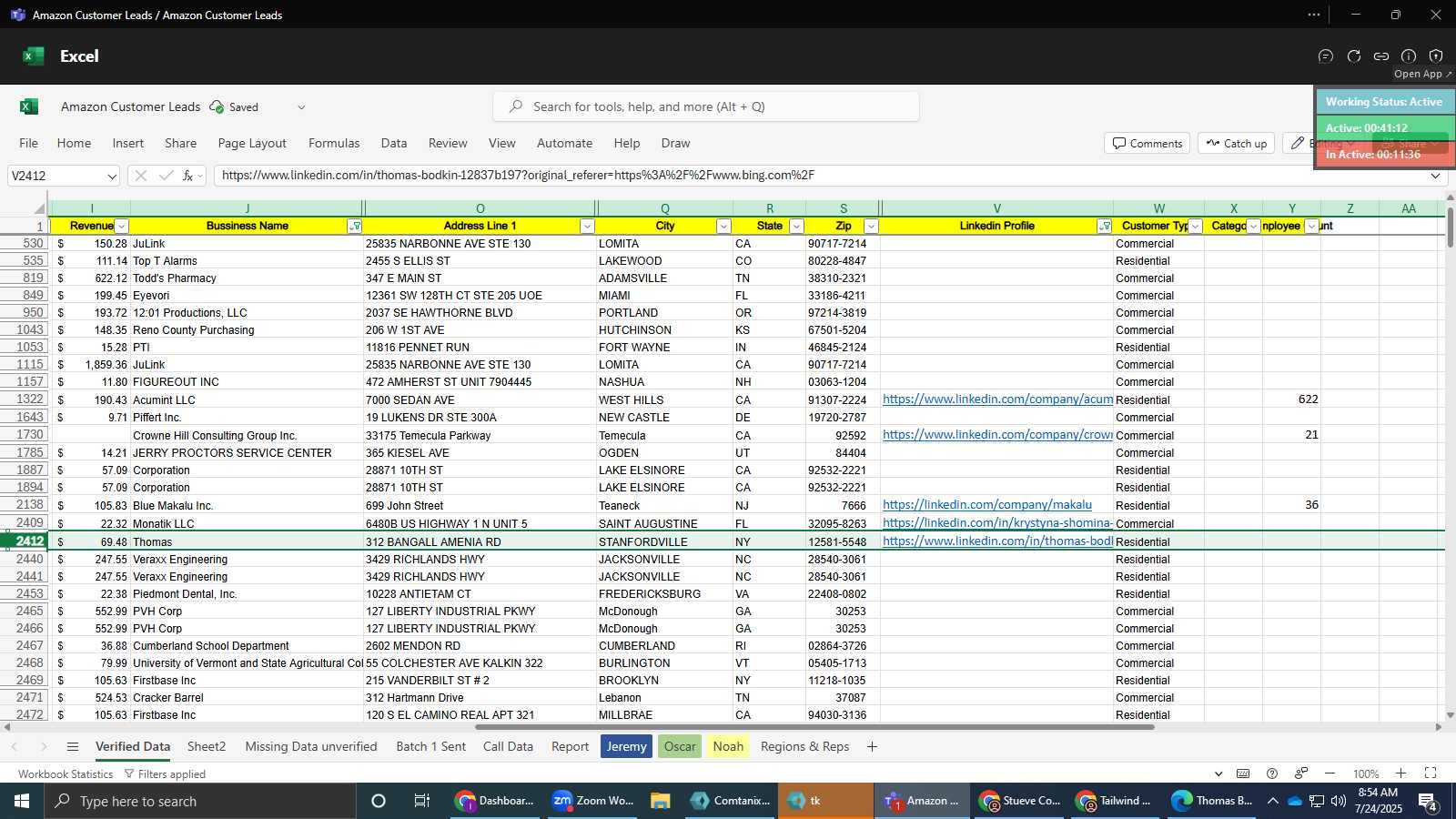Viewport: 1456px width, 819px height.
Task: Open the Data ribbon tab
Action: point(394,143)
